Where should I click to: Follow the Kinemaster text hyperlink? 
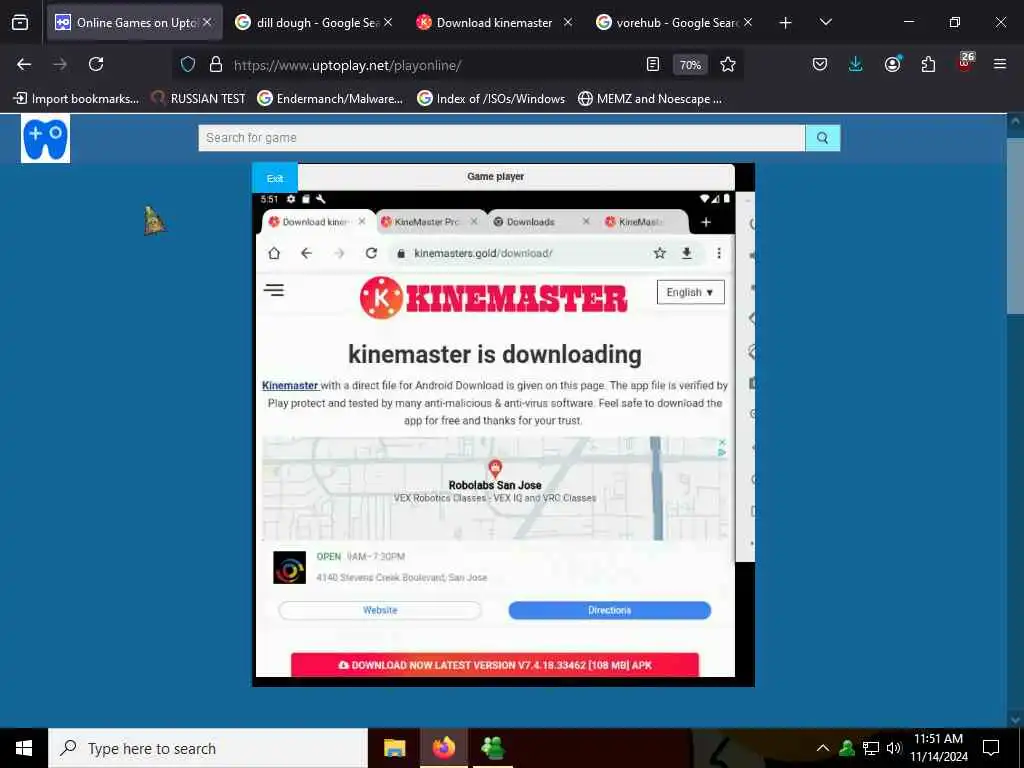tap(290, 385)
